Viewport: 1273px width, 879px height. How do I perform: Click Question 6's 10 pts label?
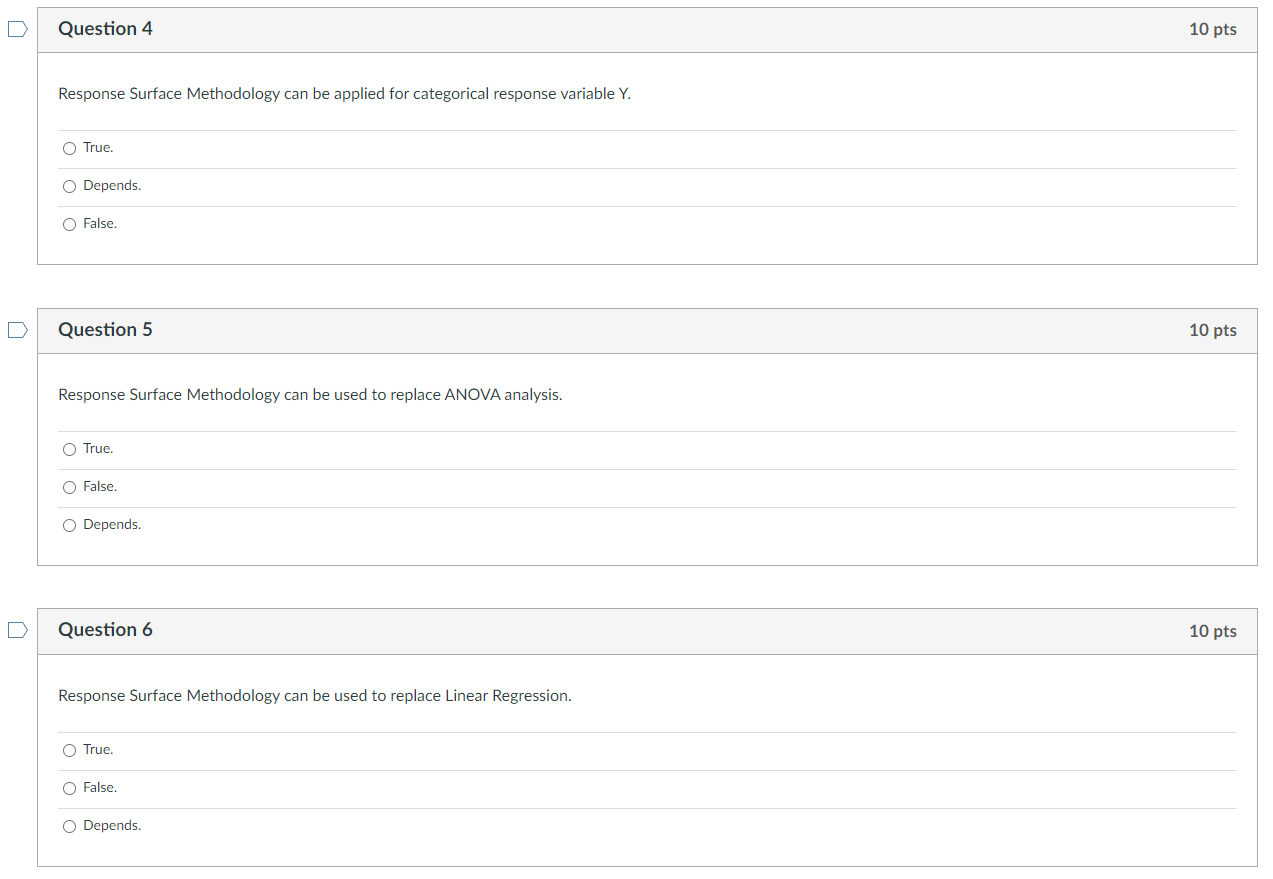(1212, 631)
